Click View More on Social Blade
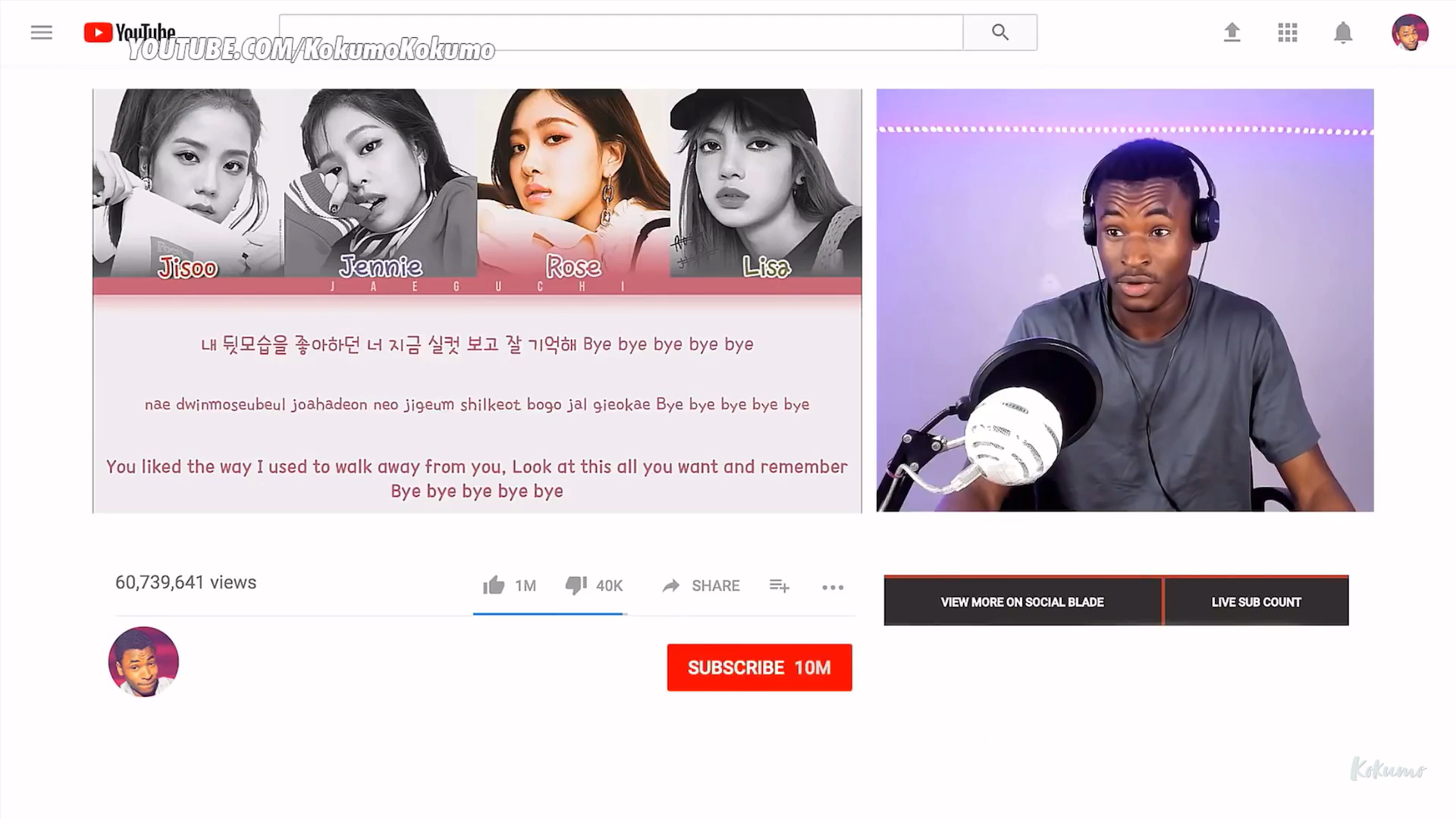 point(1023,601)
